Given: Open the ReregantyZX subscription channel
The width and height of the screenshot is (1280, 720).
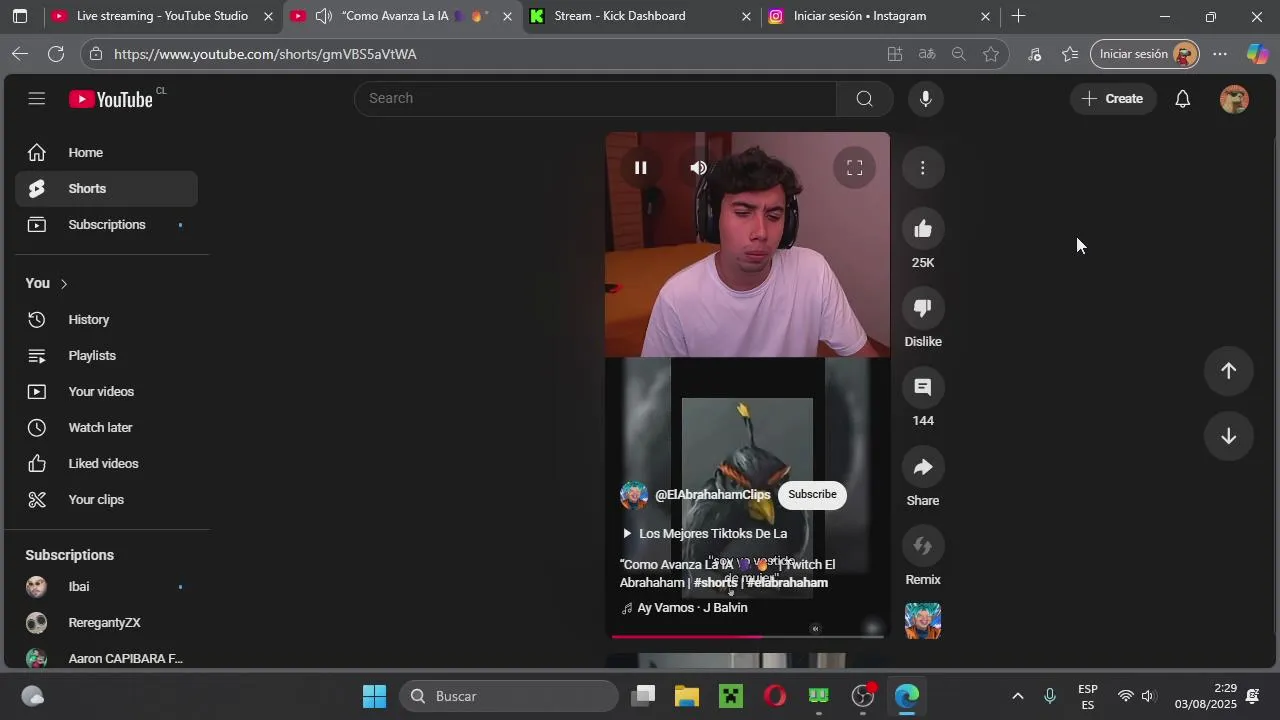Looking at the screenshot, I should click(106, 623).
